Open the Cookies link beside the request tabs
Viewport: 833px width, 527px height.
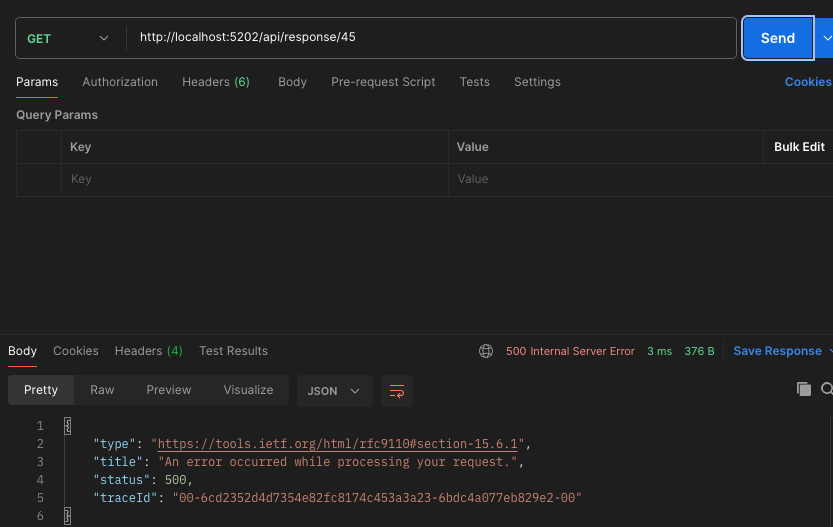(808, 82)
